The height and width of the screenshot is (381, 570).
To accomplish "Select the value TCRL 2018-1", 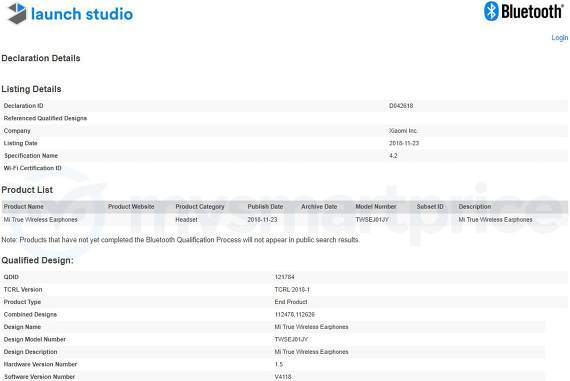I will pyautogui.click(x=292, y=289).
